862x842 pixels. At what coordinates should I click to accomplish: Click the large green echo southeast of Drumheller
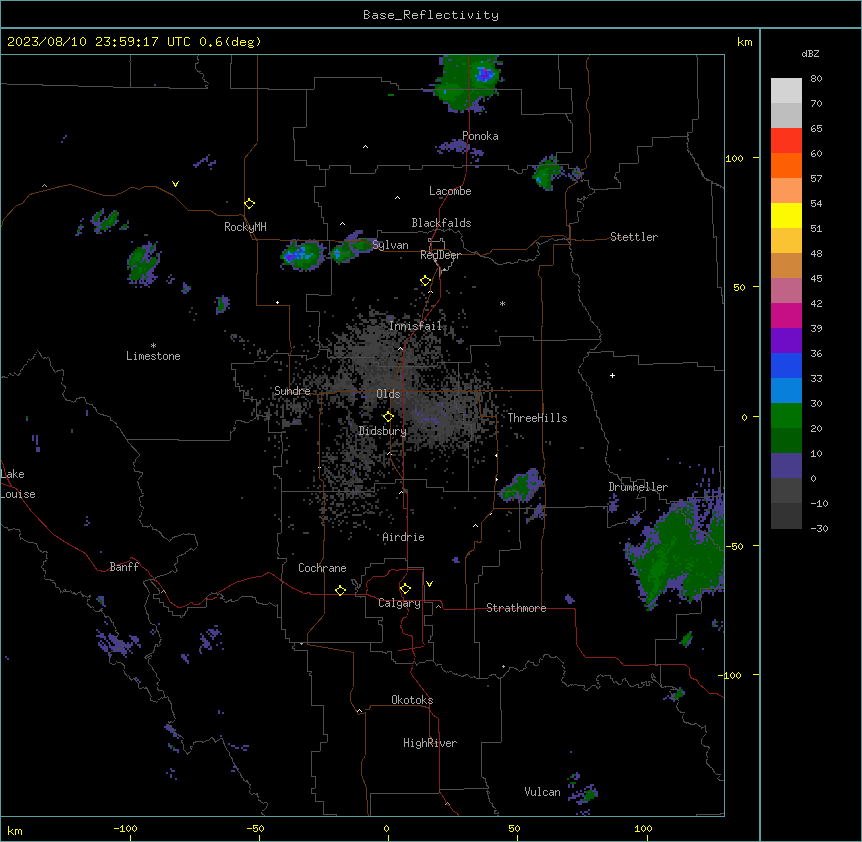[679, 552]
